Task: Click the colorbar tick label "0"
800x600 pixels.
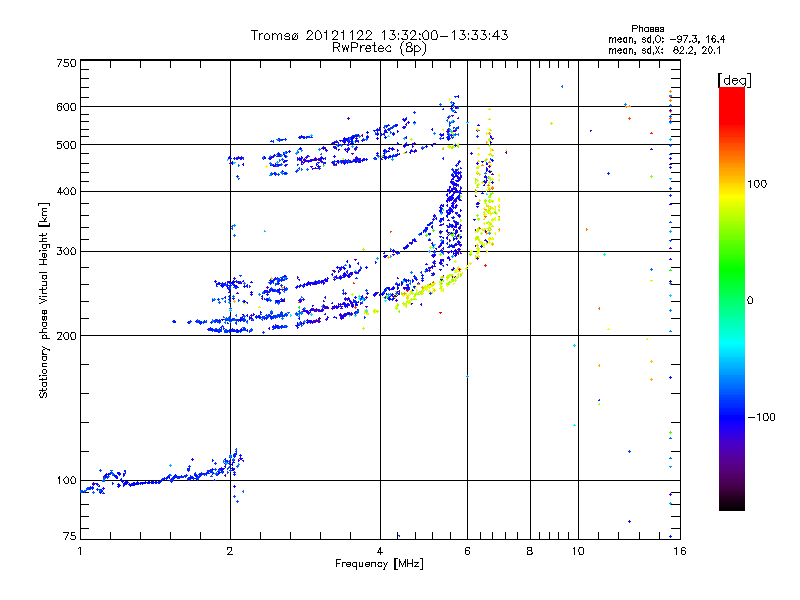Action: [750, 301]
